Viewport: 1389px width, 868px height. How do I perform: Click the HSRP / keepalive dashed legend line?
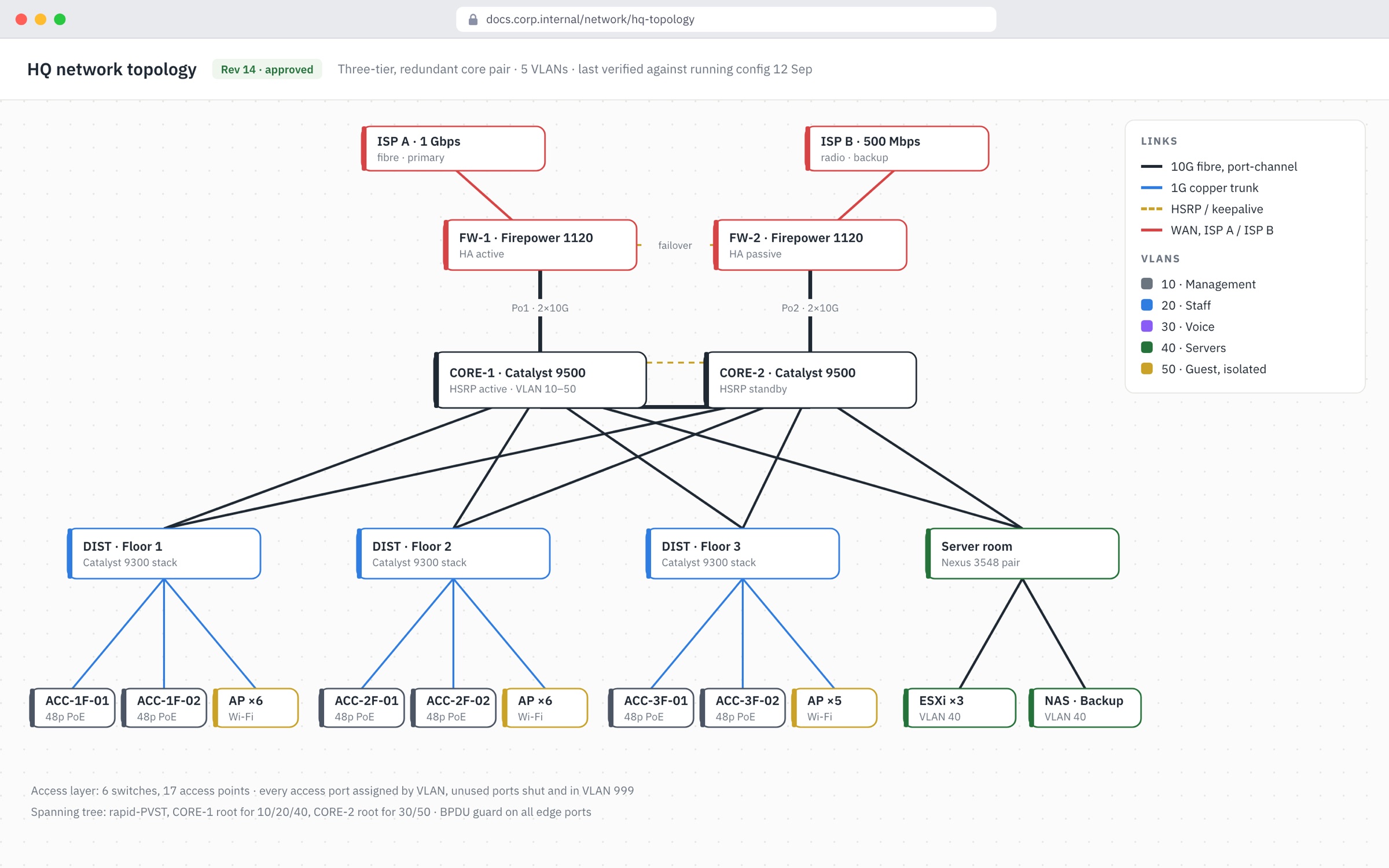(x=1152, y=209)
